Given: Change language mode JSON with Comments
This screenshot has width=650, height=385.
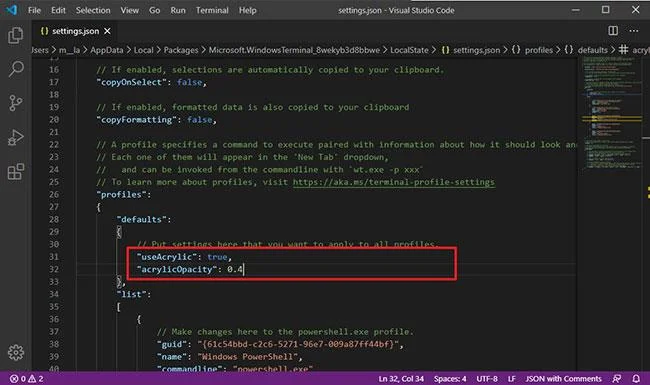Looking at the screenshot, I should click(x=563, y=379).
